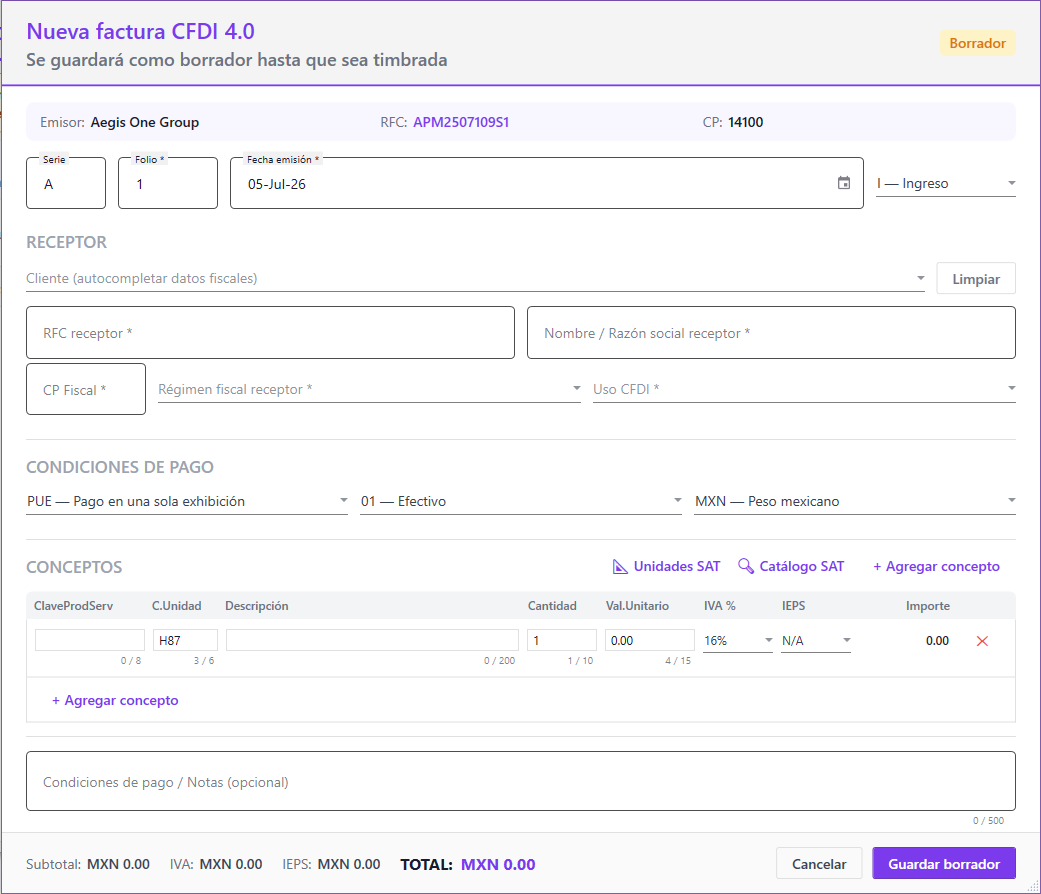This screenshot has height=894, width=1041.
Task: Open the IVA % 16% dropdown
Action: 738,640
